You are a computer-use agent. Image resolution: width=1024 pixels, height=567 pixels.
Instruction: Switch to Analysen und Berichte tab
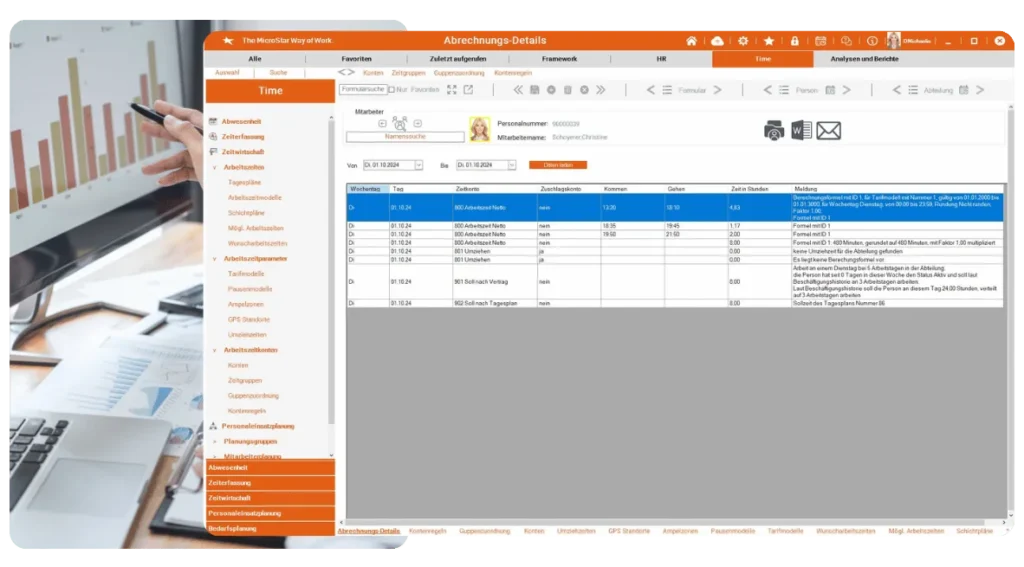tap(865, 59)
